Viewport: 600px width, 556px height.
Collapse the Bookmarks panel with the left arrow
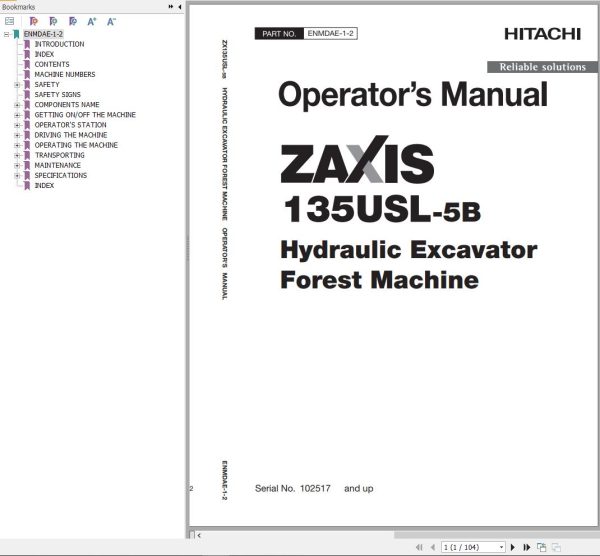(179, 7)
